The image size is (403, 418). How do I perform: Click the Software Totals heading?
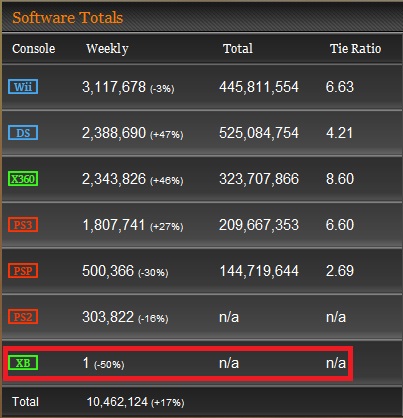coord(68,17)
